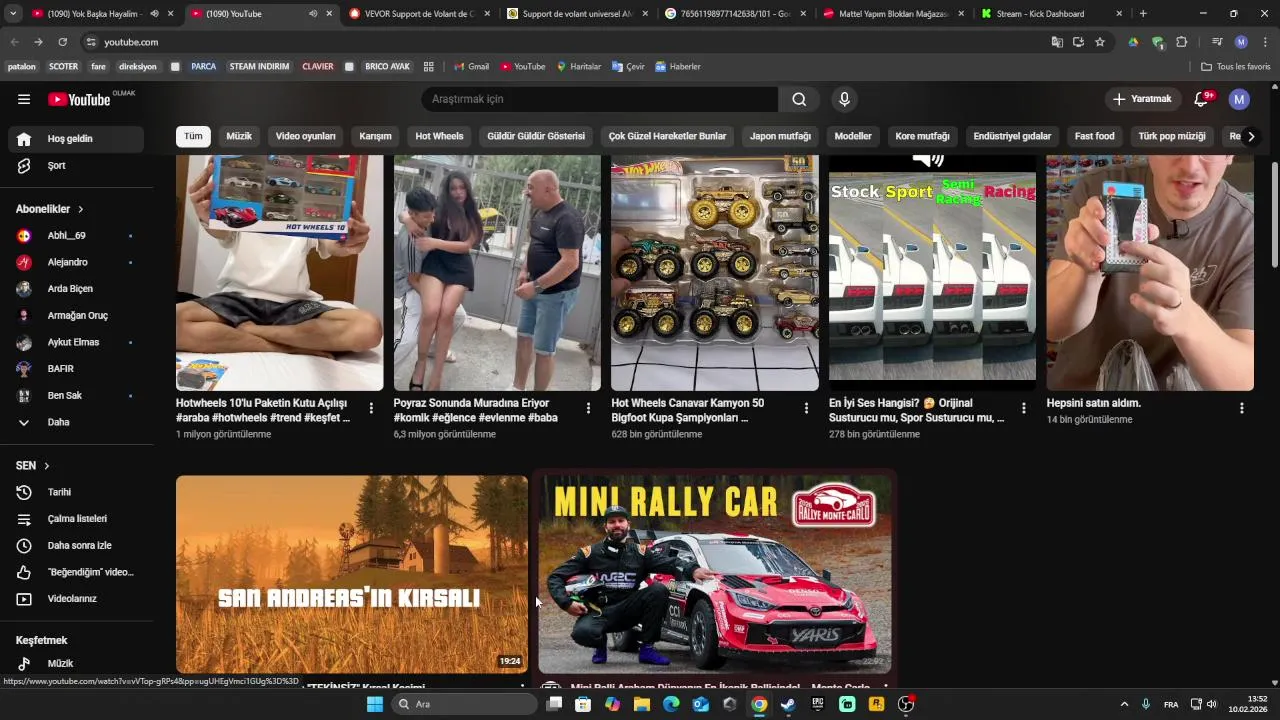Open the STEAM INDIRIM bookmark
Image resolution: width=1280 pixels, height=720 pixels.
259,67
